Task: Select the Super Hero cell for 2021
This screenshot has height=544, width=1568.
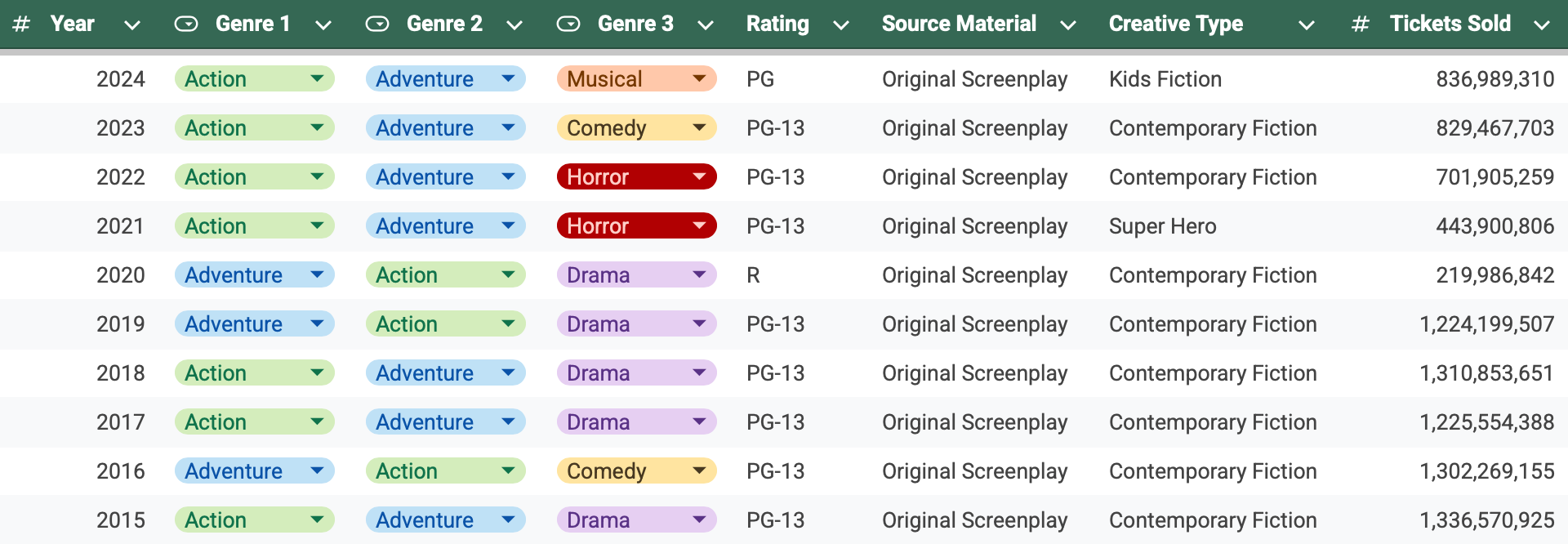Action: pos(1162,226)
